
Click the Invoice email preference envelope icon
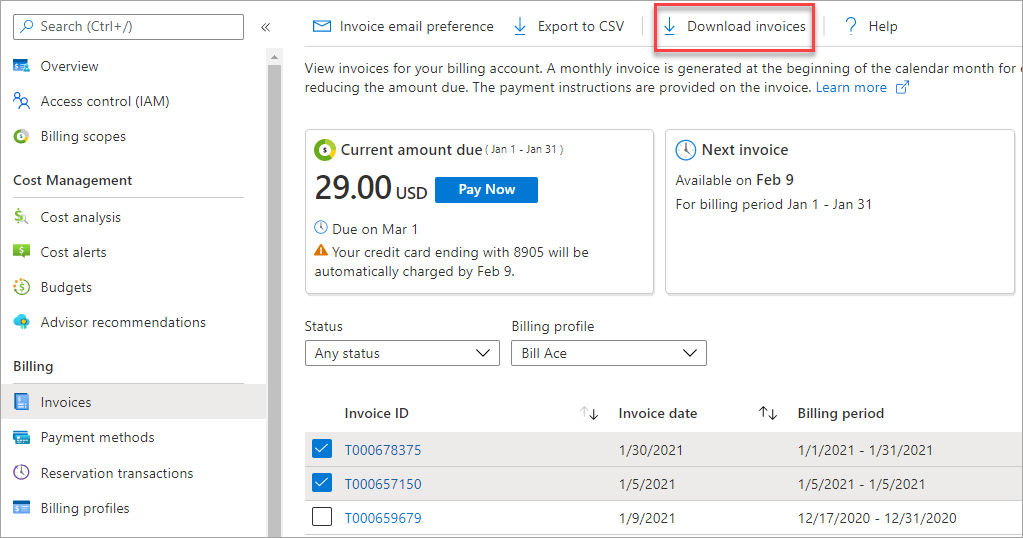322,26
